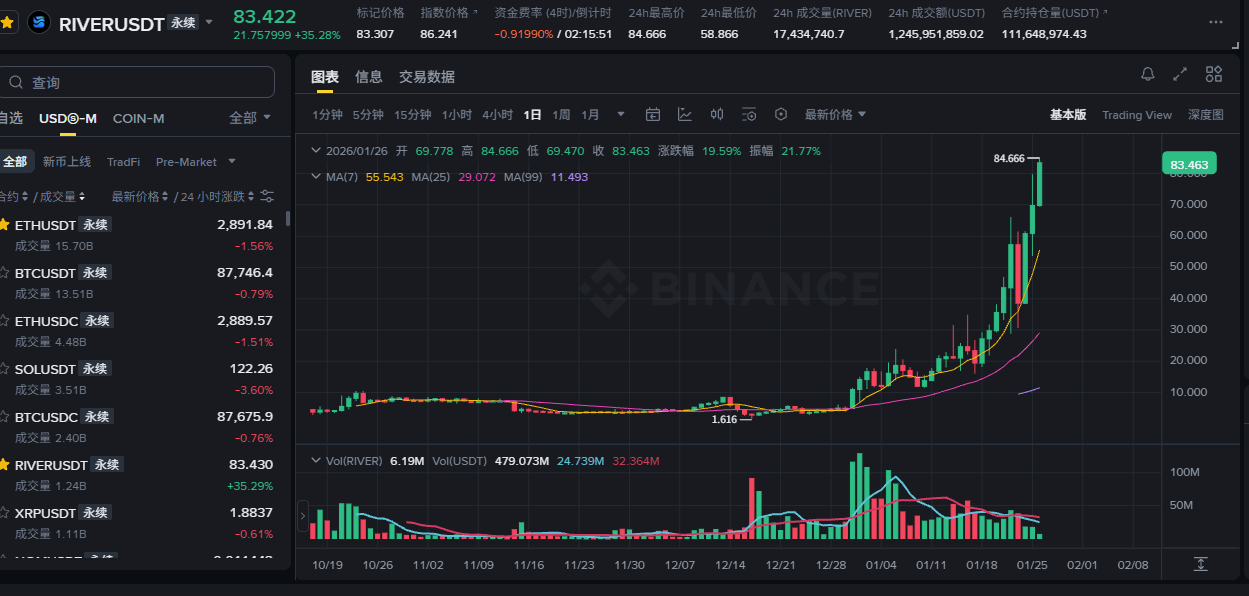Open the layout grid icon
1249x596 pixels.
[x=1214, y=74]
